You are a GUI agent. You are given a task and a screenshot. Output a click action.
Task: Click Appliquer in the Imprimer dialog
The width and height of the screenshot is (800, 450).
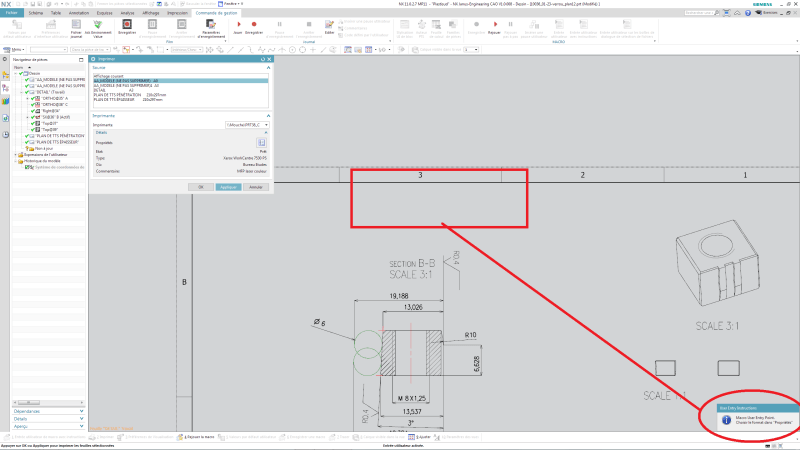228,187
